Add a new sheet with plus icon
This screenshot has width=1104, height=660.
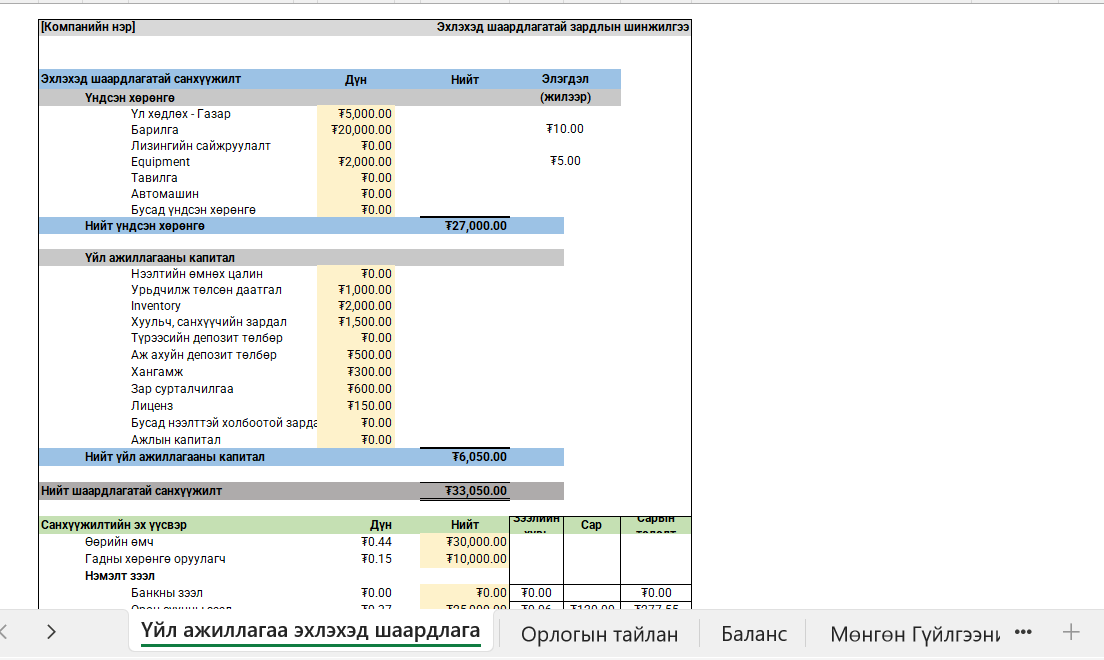pos(1071,632)
